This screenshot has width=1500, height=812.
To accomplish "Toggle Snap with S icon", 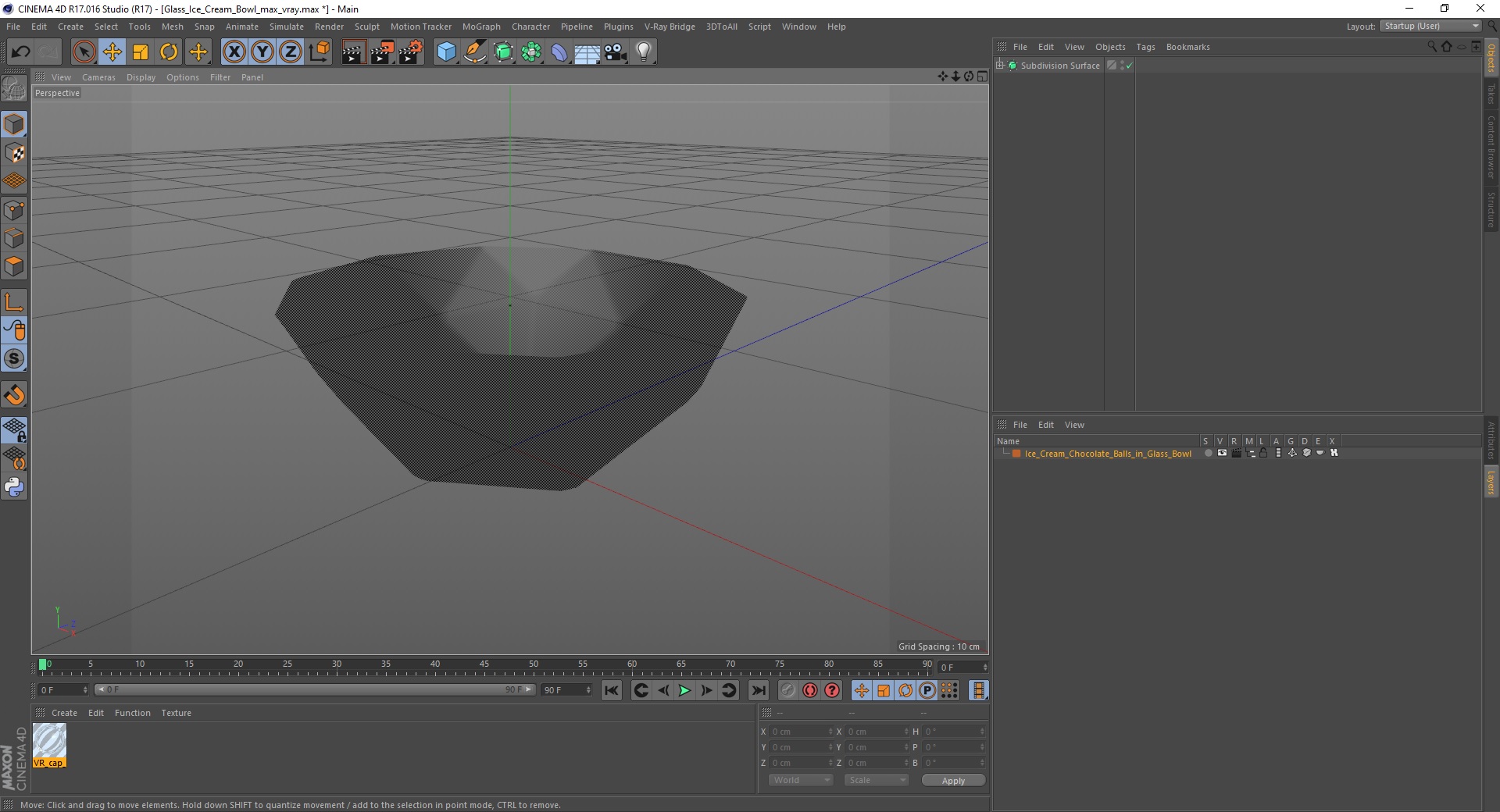I will (x=14, y=358).
